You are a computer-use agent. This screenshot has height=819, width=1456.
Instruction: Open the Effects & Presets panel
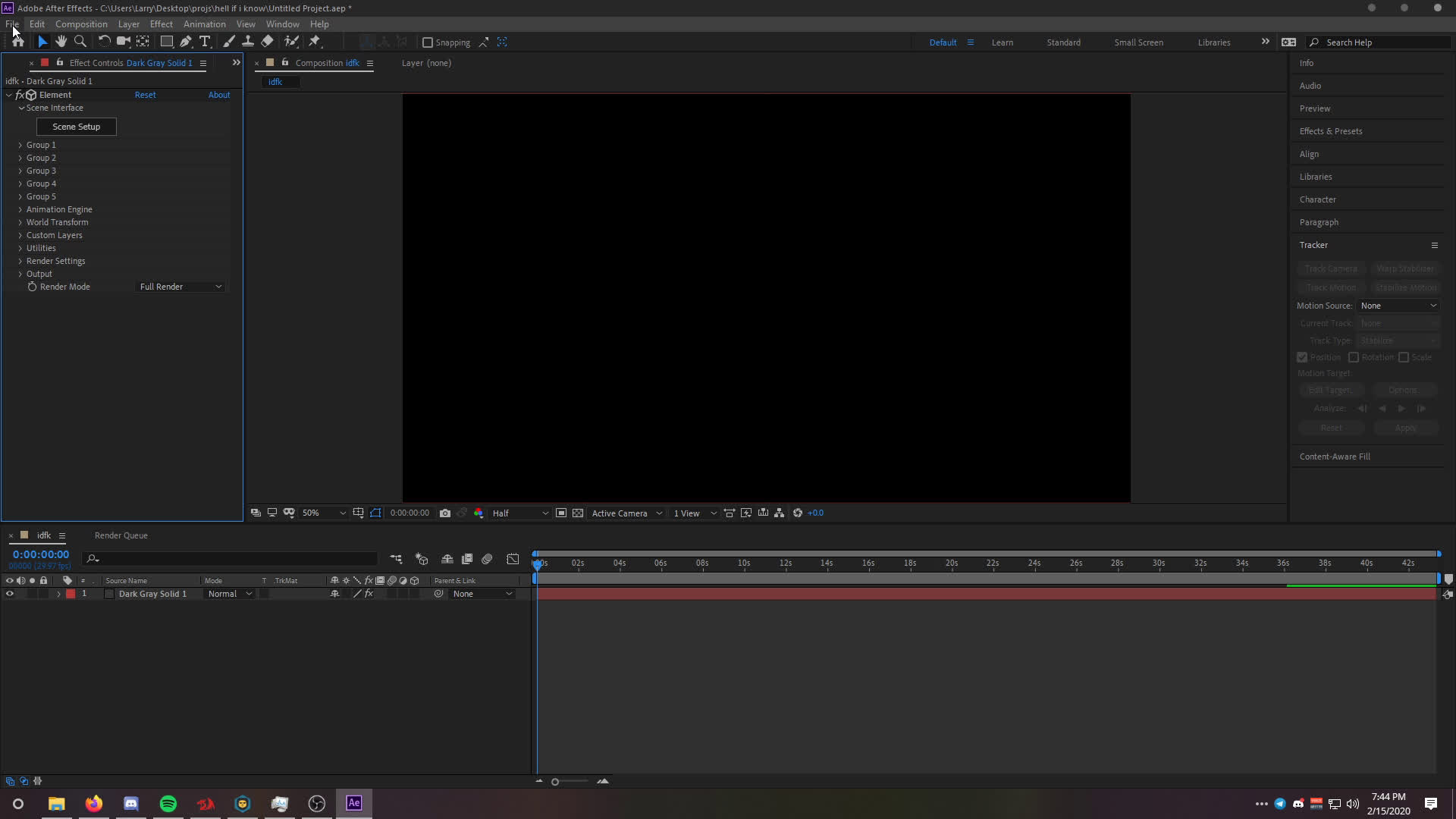point(1331,131)
